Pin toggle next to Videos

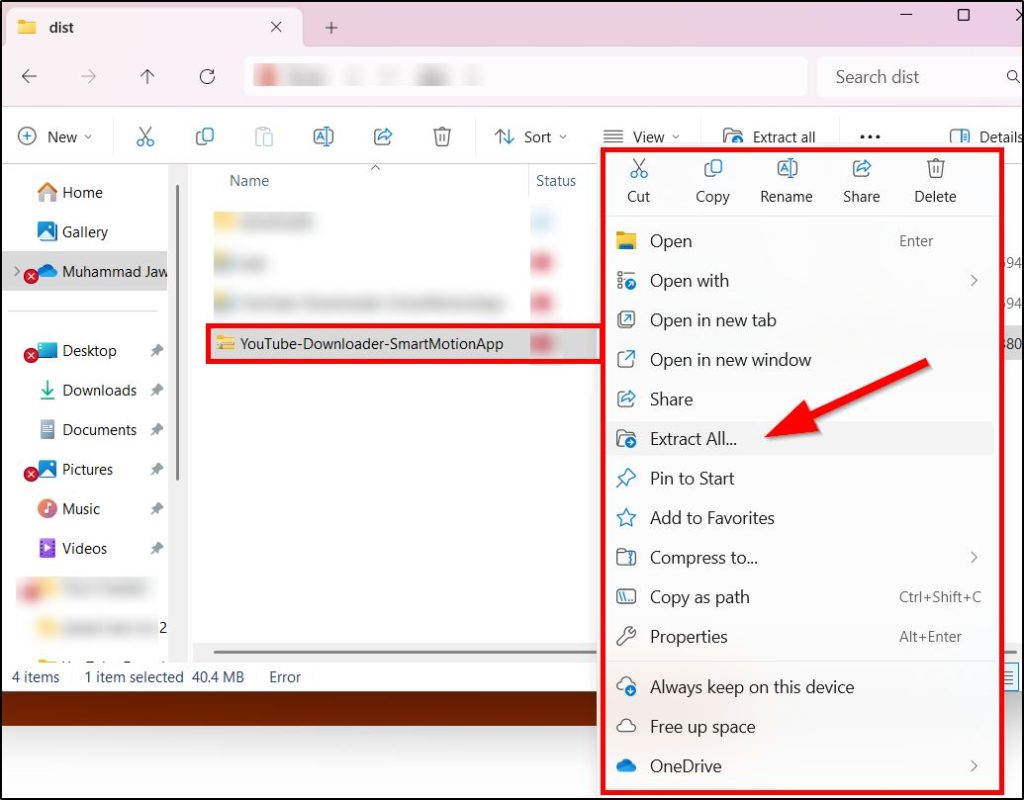[157, 549]
